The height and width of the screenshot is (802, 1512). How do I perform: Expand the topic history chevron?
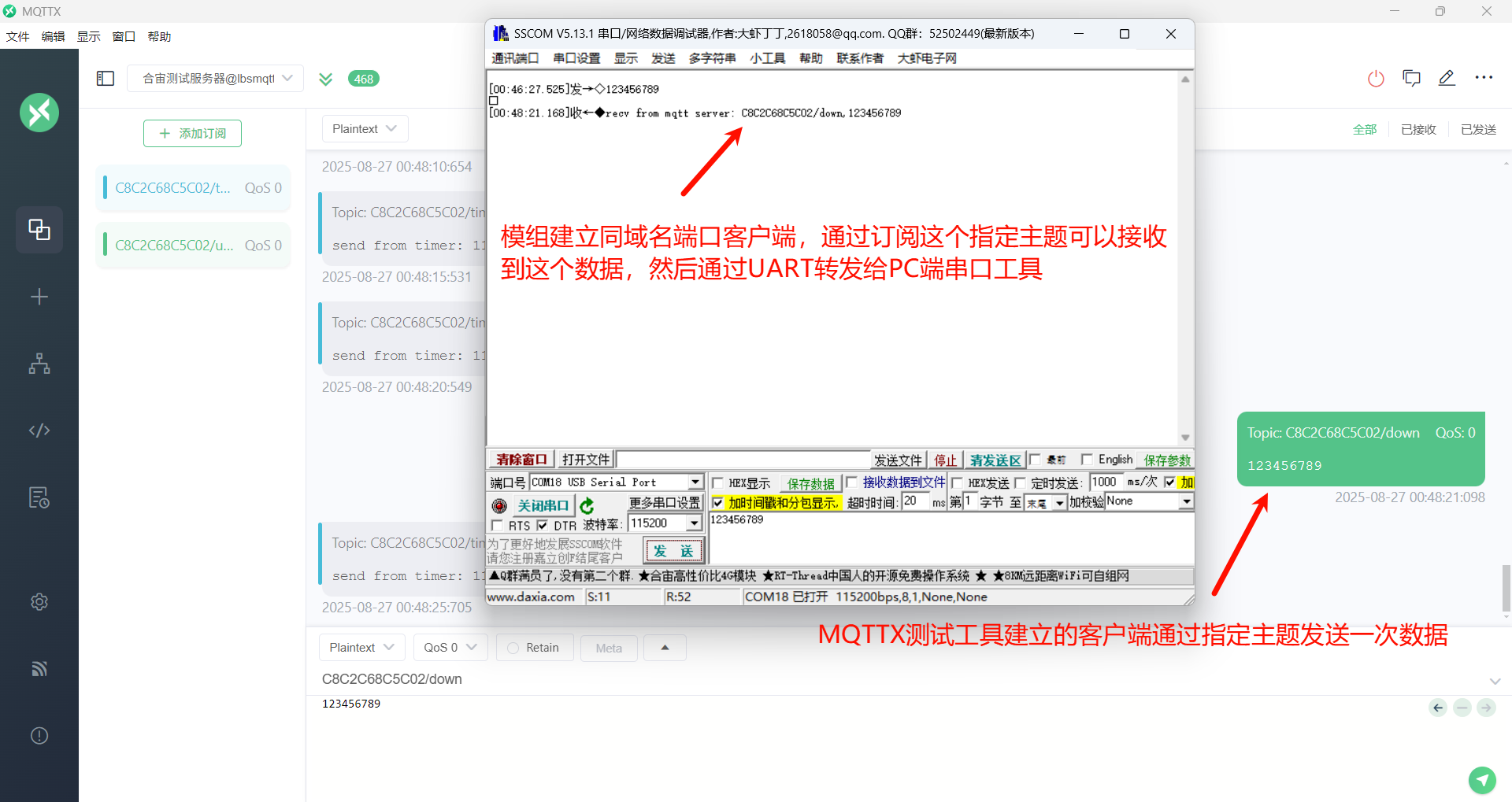pos(1495,682)
